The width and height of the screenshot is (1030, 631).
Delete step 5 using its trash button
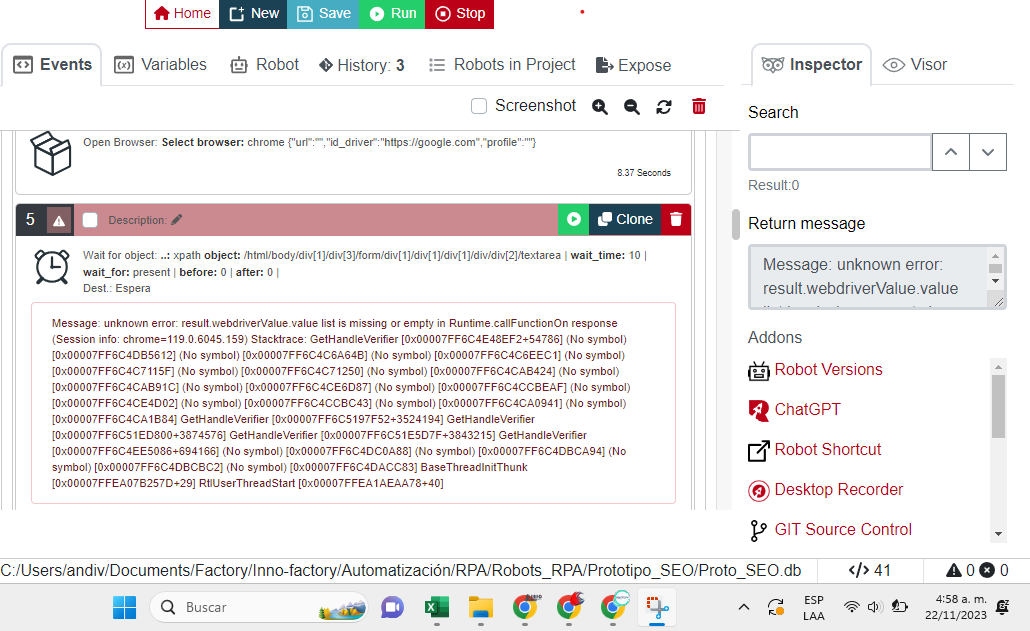(x=676, y=220)
